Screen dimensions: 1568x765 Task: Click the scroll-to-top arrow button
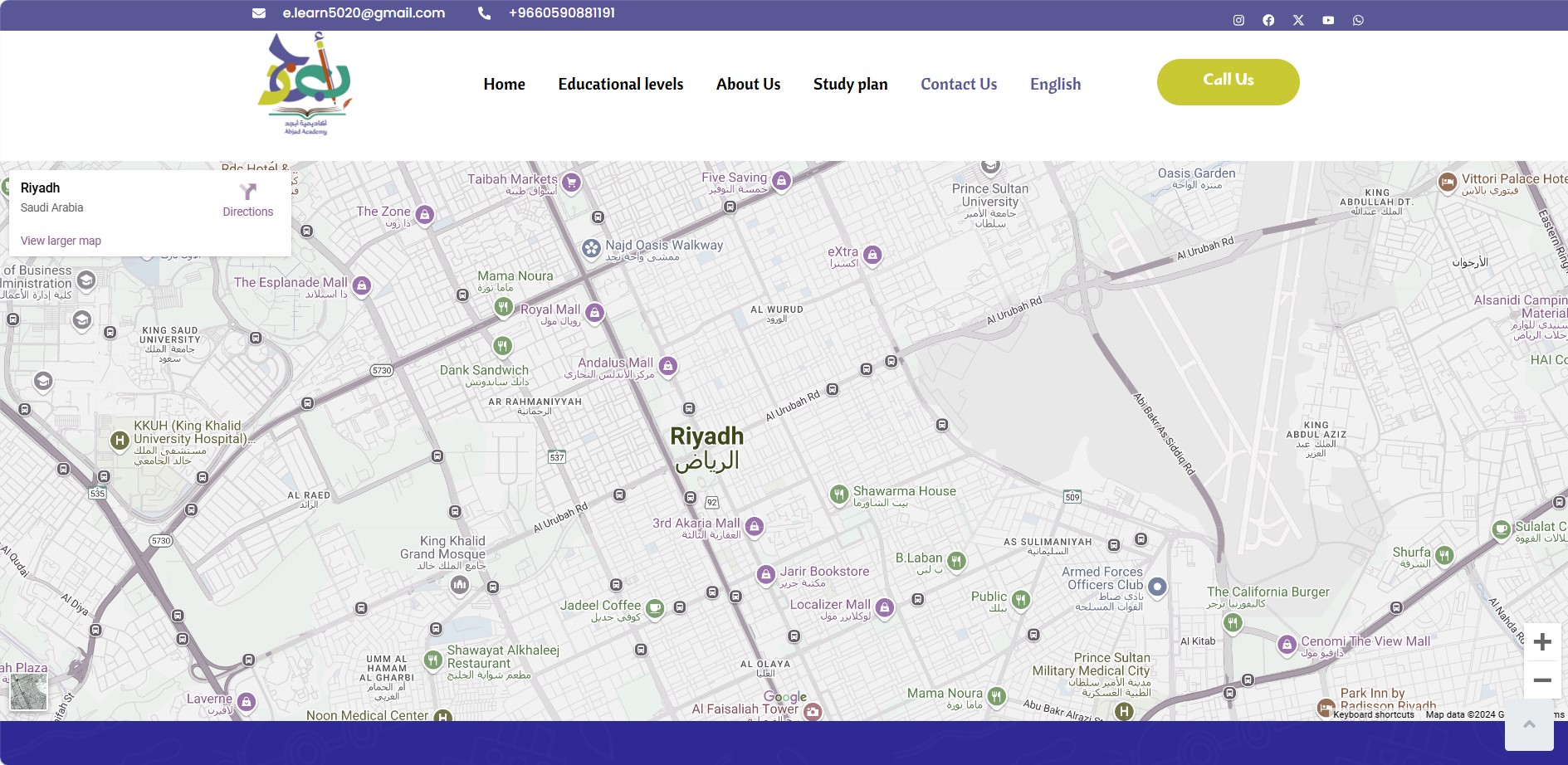click(1529, 724)
